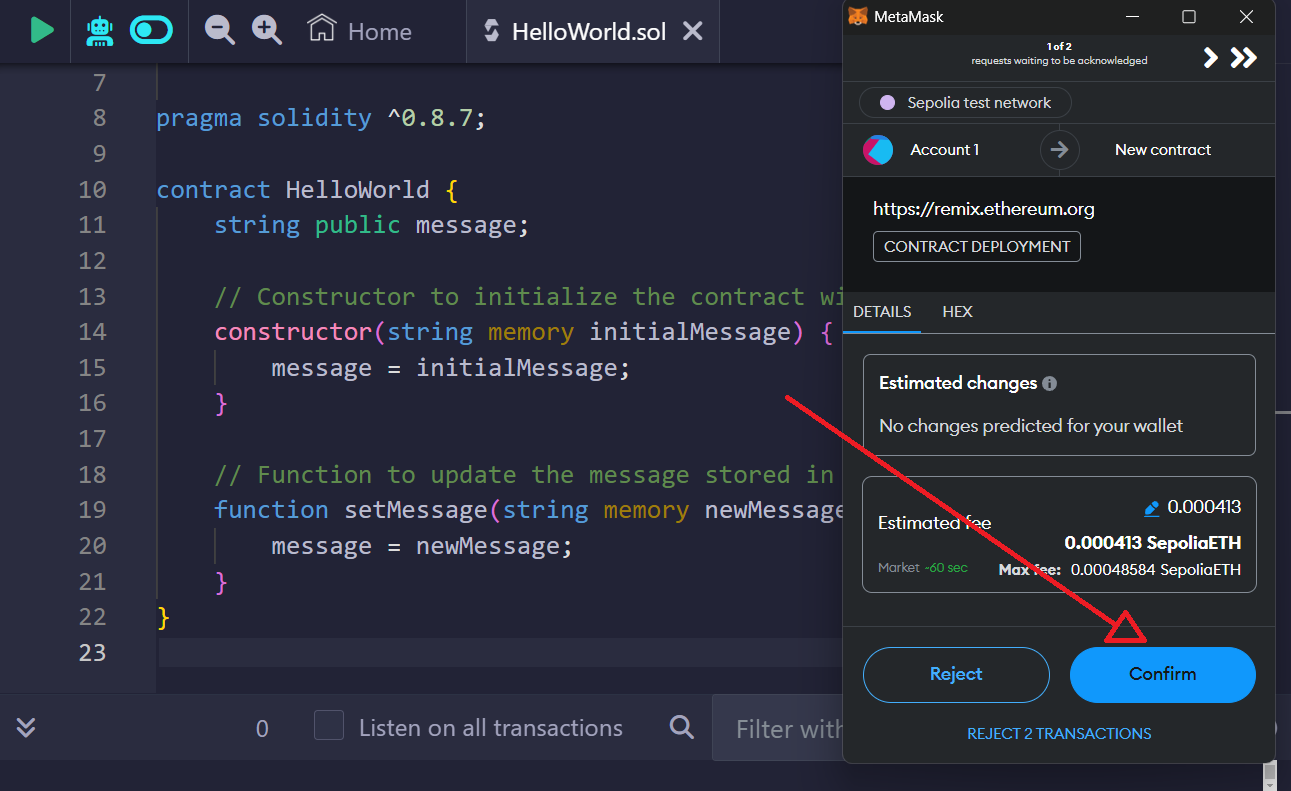Show Estimated changes info tooltip icon
The width and height of the screenshot is (1291, 791).
(1049, 384)
